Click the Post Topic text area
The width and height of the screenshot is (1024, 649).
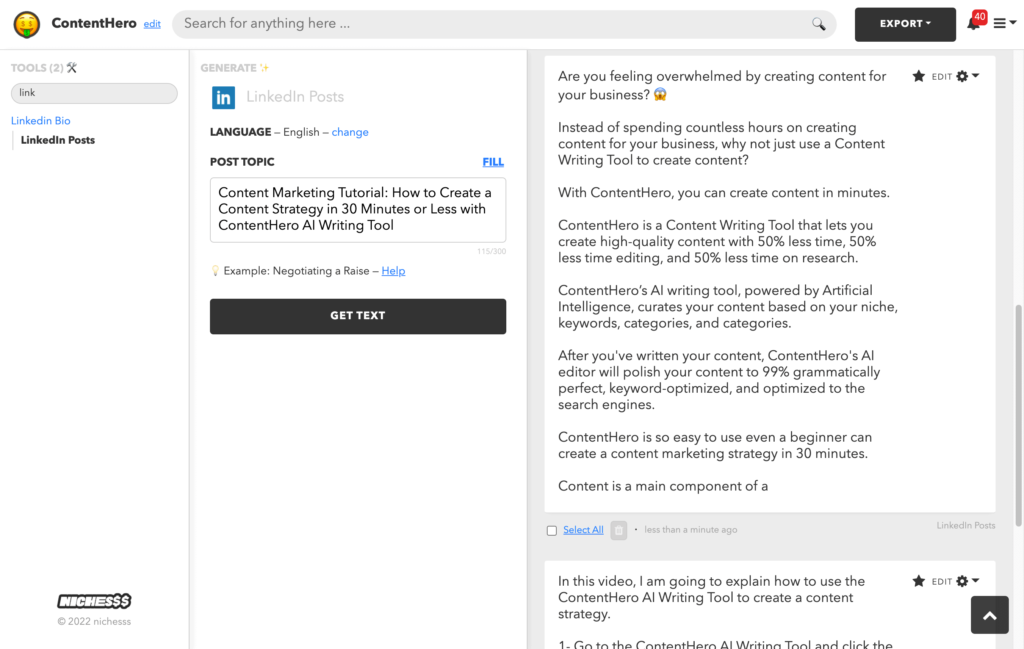pos(358,210)
